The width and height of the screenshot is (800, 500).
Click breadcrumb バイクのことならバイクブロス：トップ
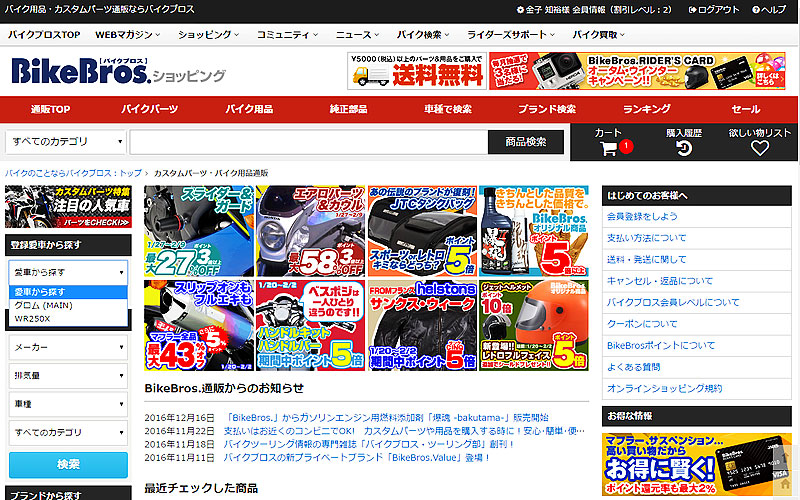(x=73, y=173)
